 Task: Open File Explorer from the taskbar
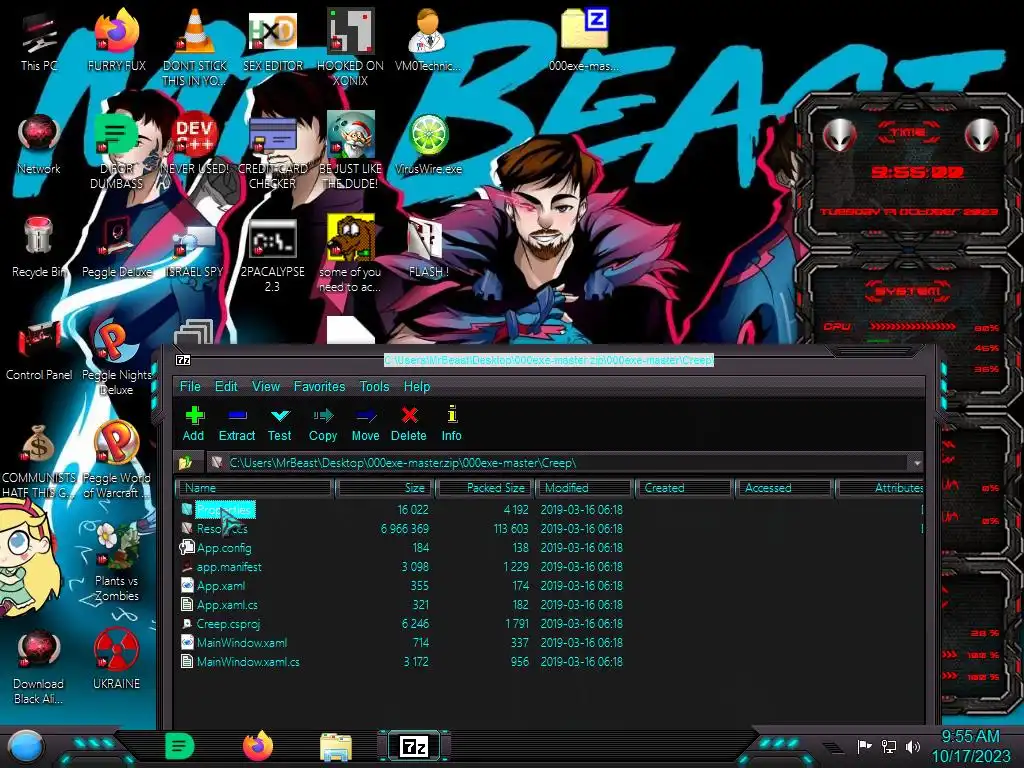click(336, 746)
